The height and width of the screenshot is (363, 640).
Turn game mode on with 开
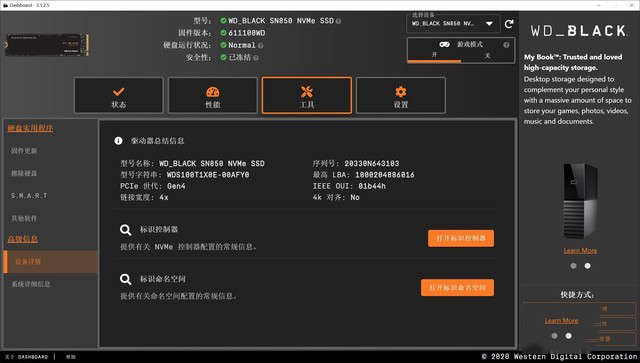434,55
